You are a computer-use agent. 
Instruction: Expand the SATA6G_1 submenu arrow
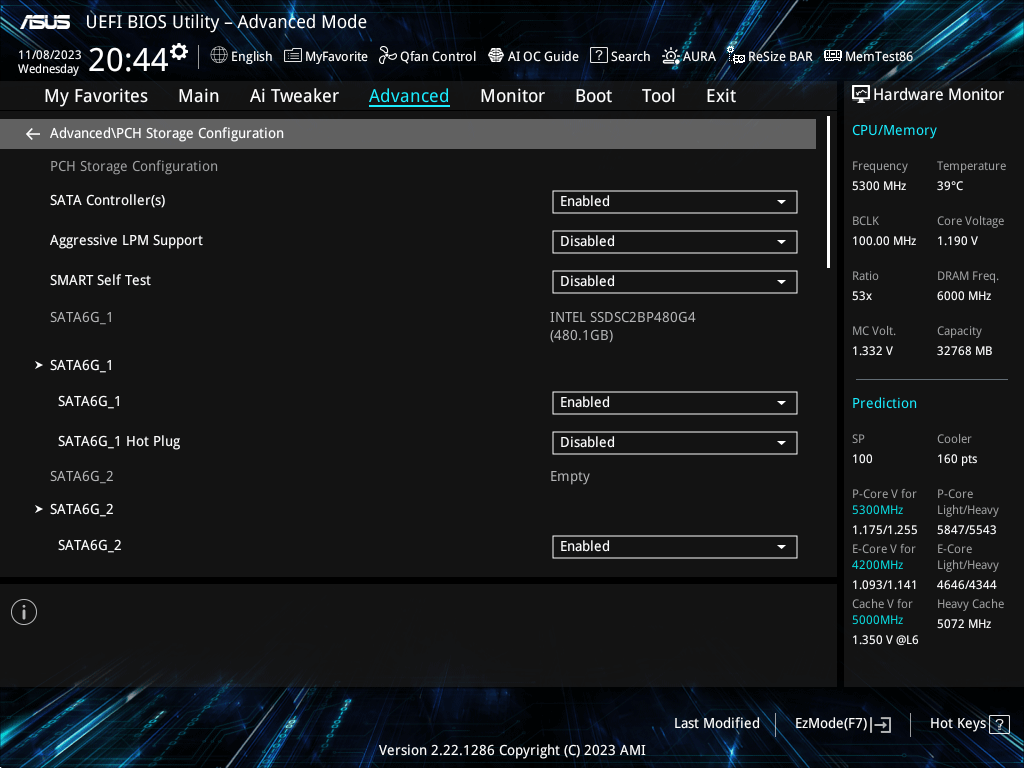coord(39,365)
